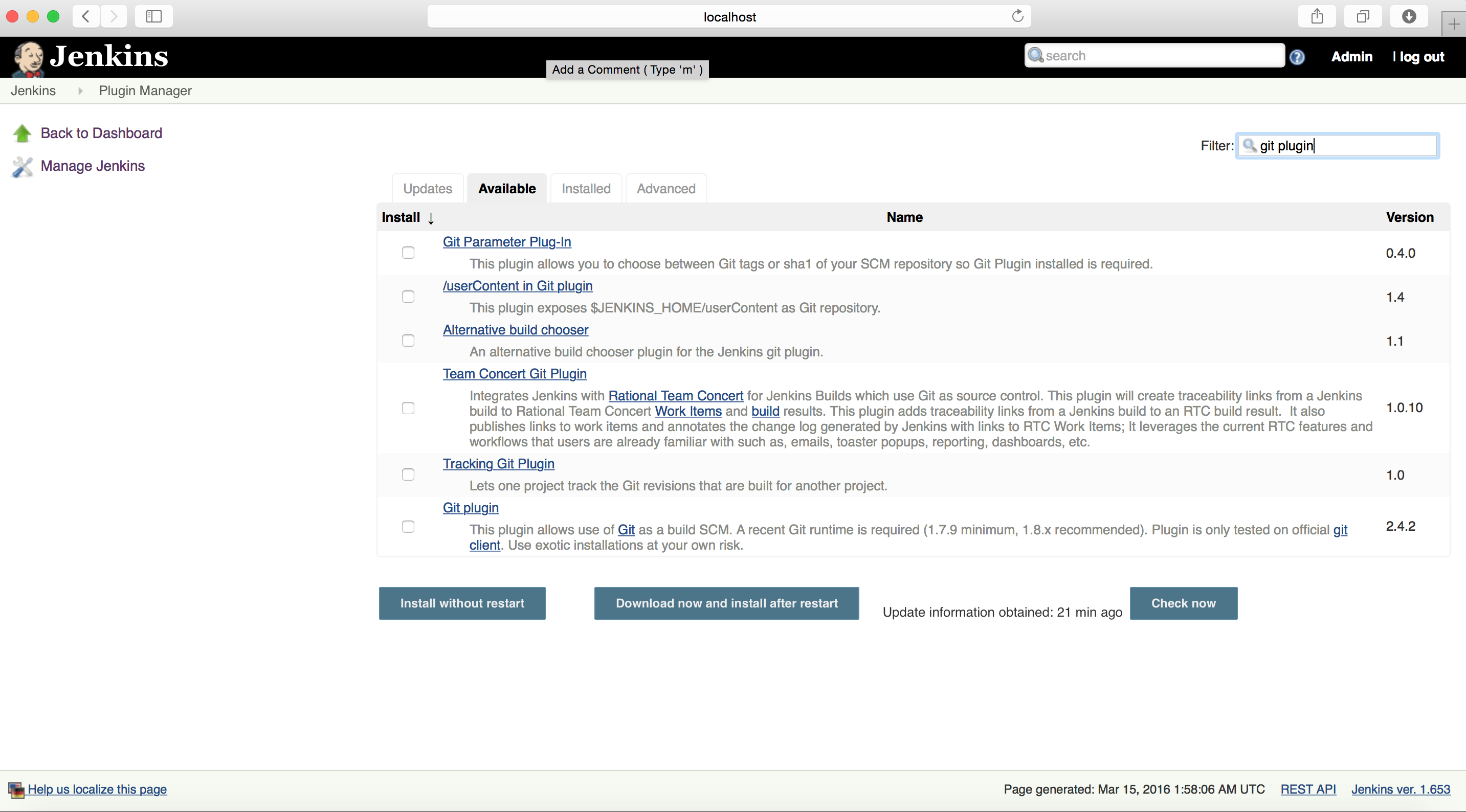Switch to the Installed tab
Image resolution: width=1466 pixels, height=812 pixels.
(586, 188)
